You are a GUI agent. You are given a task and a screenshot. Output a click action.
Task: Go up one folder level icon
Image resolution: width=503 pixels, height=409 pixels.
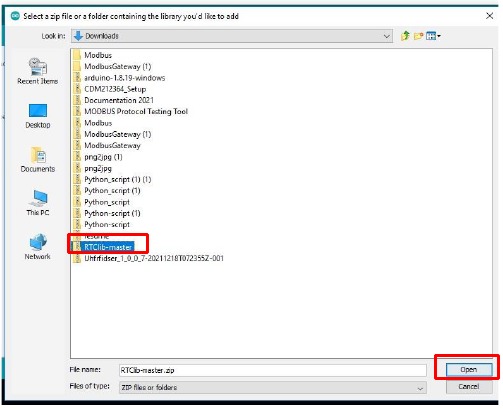(x=405, y=36)
